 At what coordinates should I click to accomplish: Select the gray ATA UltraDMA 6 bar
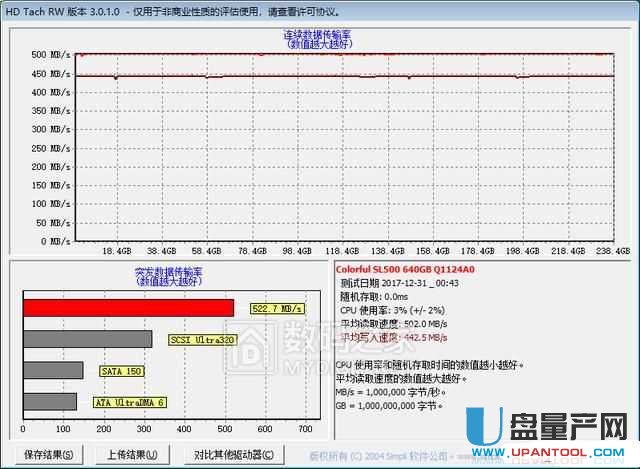[50, 401]
